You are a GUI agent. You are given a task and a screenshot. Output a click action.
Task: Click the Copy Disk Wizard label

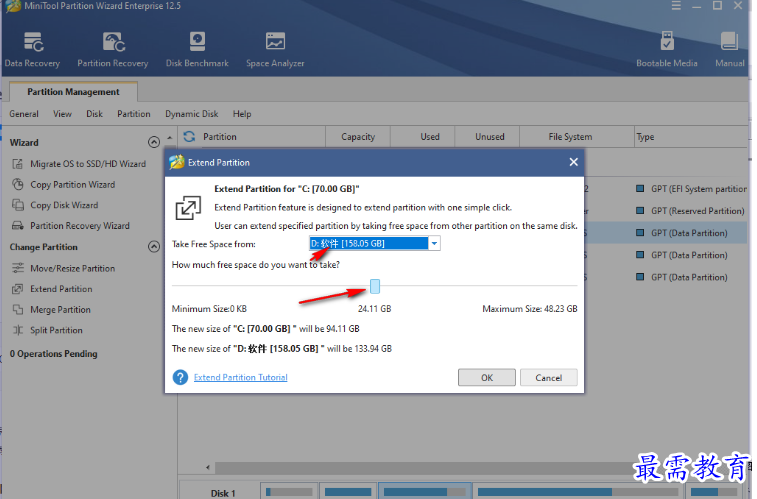[64, 205]
